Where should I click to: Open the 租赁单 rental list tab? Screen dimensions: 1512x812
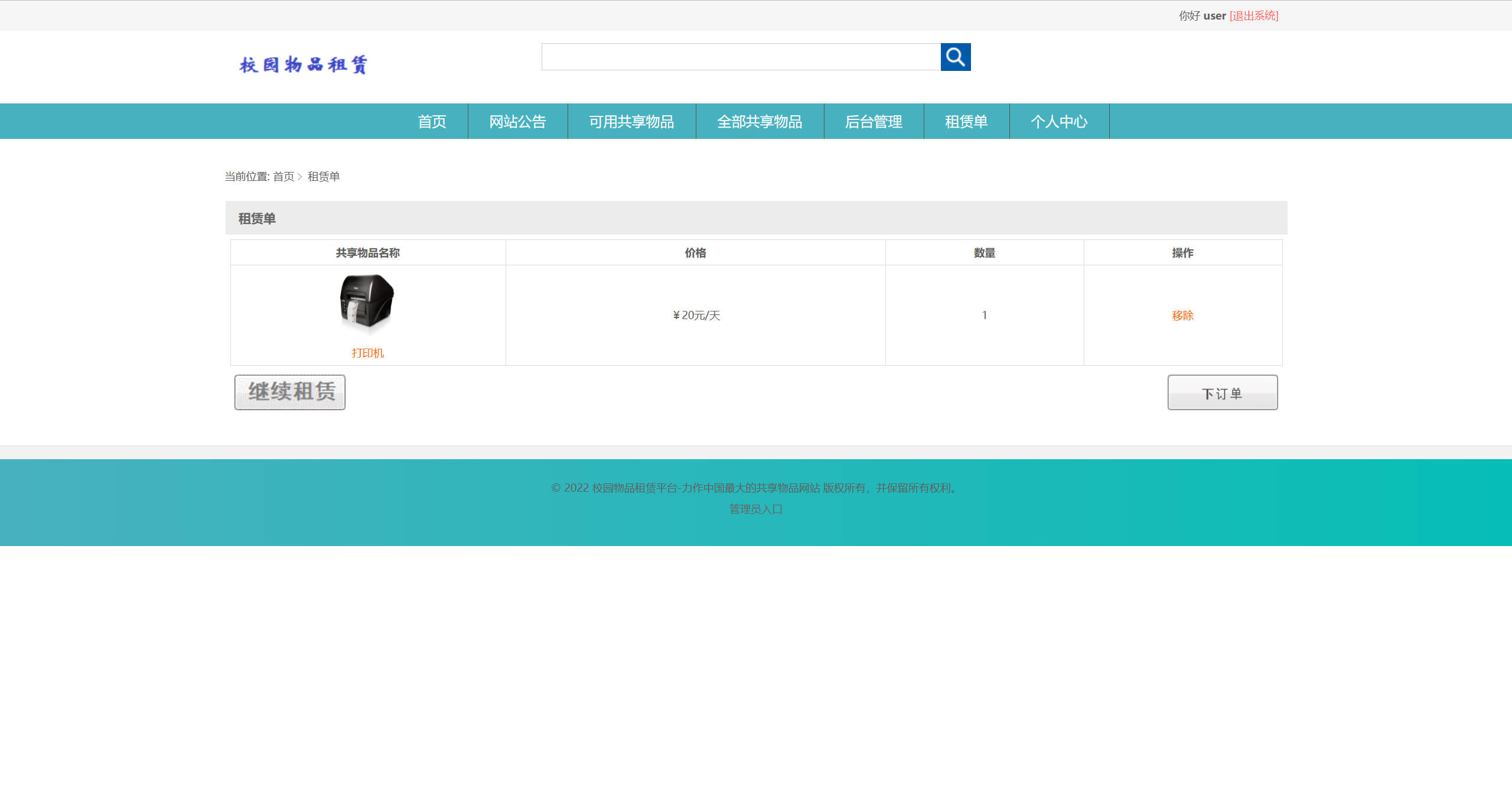(x=967, y=121)
